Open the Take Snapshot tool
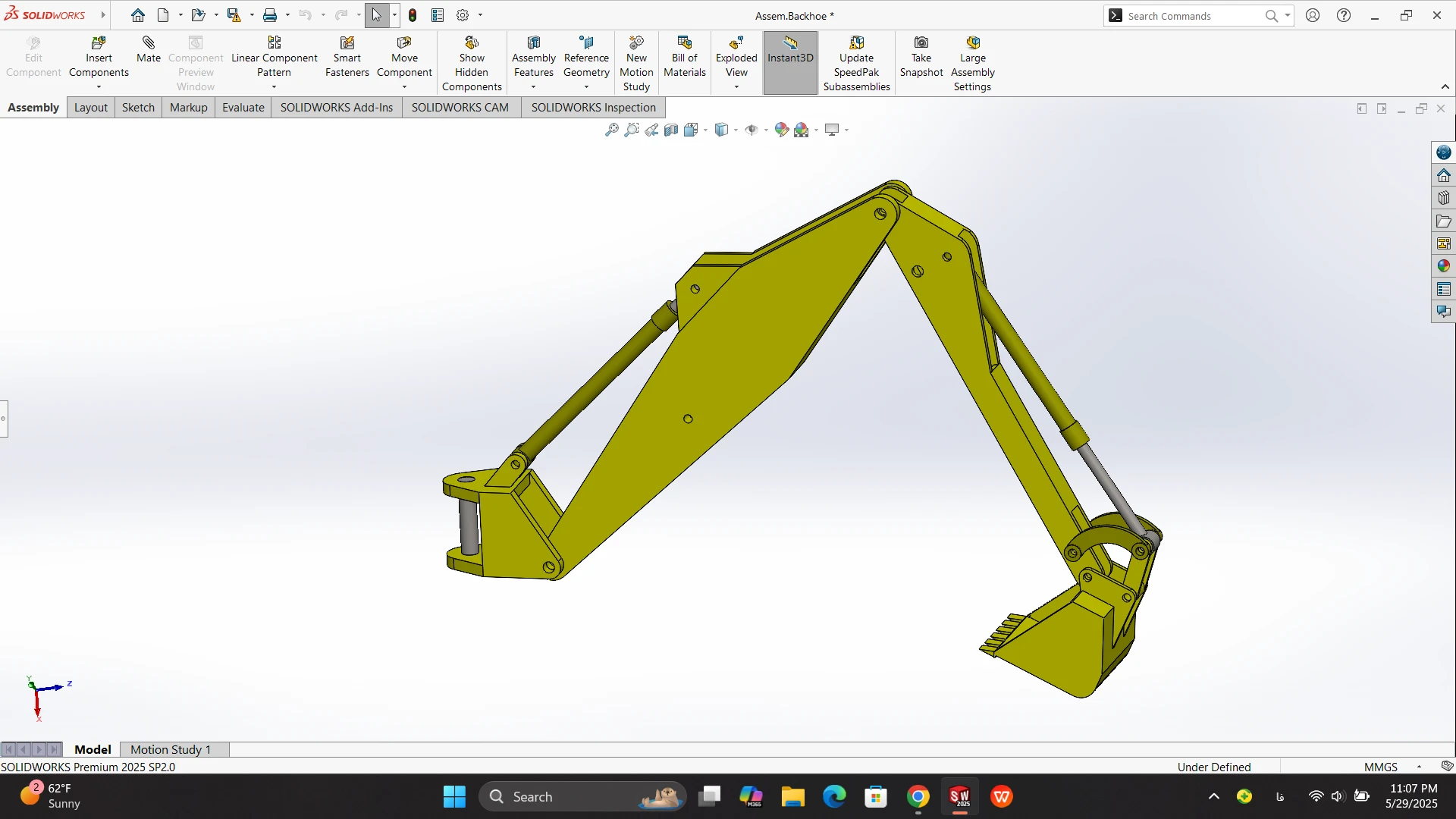This screenshot has width=1456, height=819. [921, 57]
